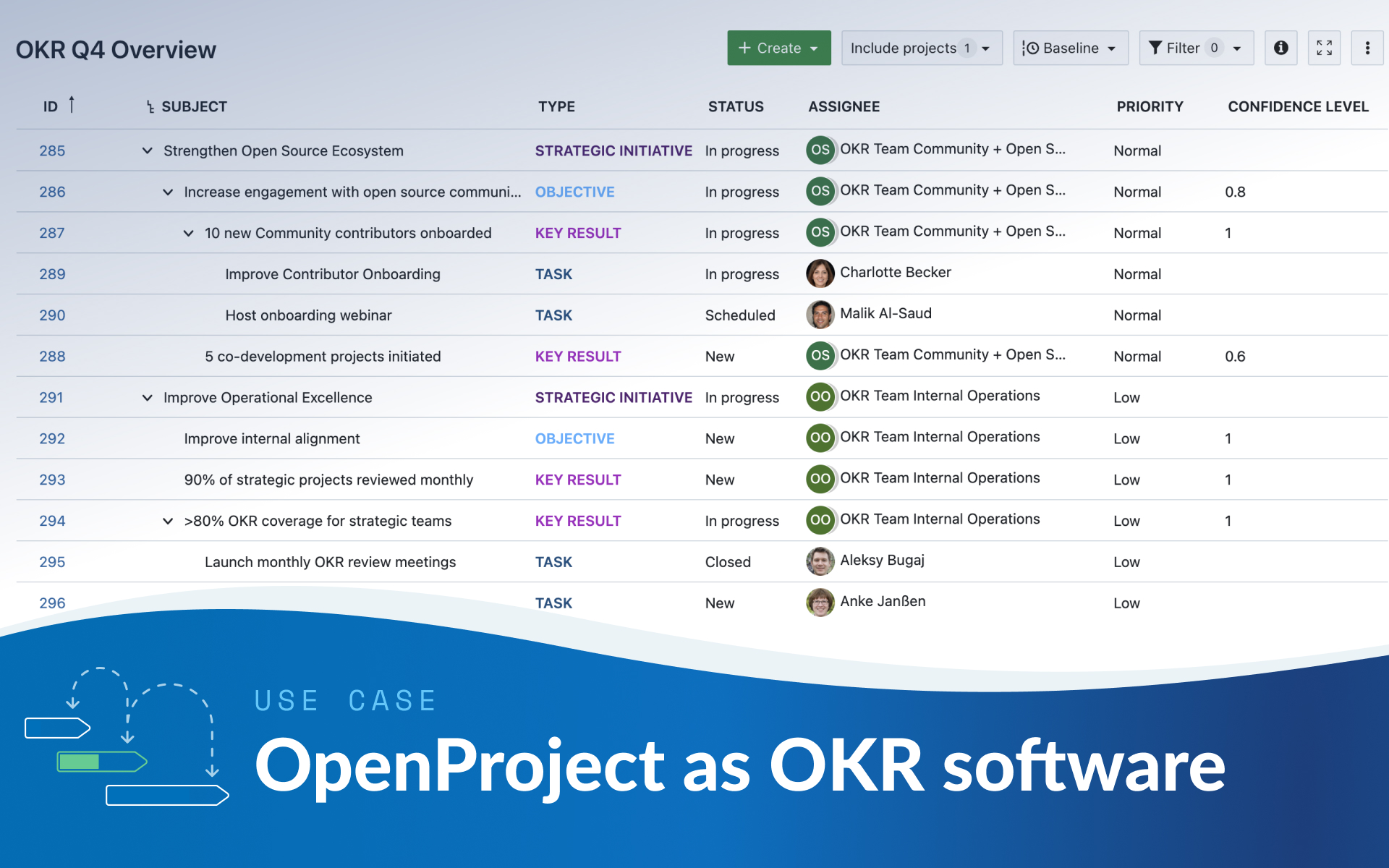Click the STATUS column header
This screenshot has width=1389, height=868.
point(735,106)
